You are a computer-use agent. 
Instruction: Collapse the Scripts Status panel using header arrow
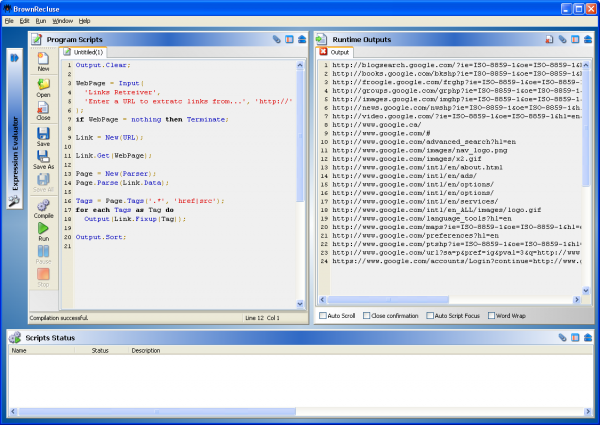[589, 339]
